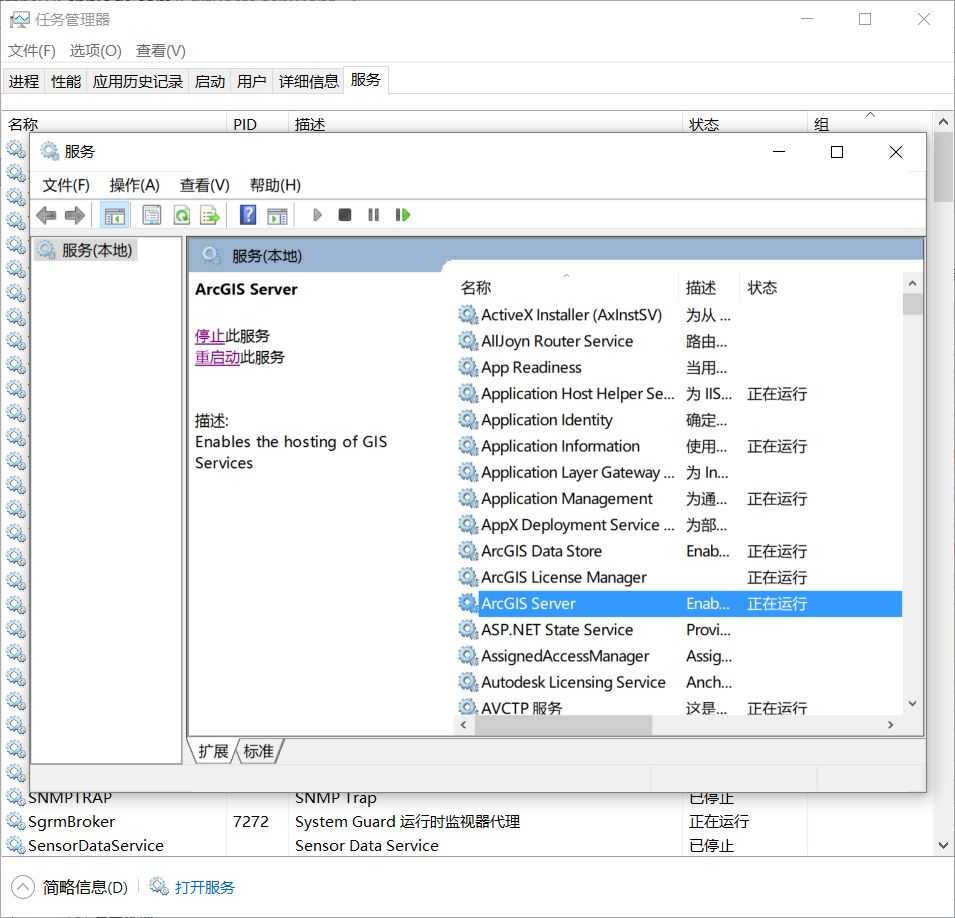
Task: Click the gear icon beside SgrmBroker
Action: 16,821
